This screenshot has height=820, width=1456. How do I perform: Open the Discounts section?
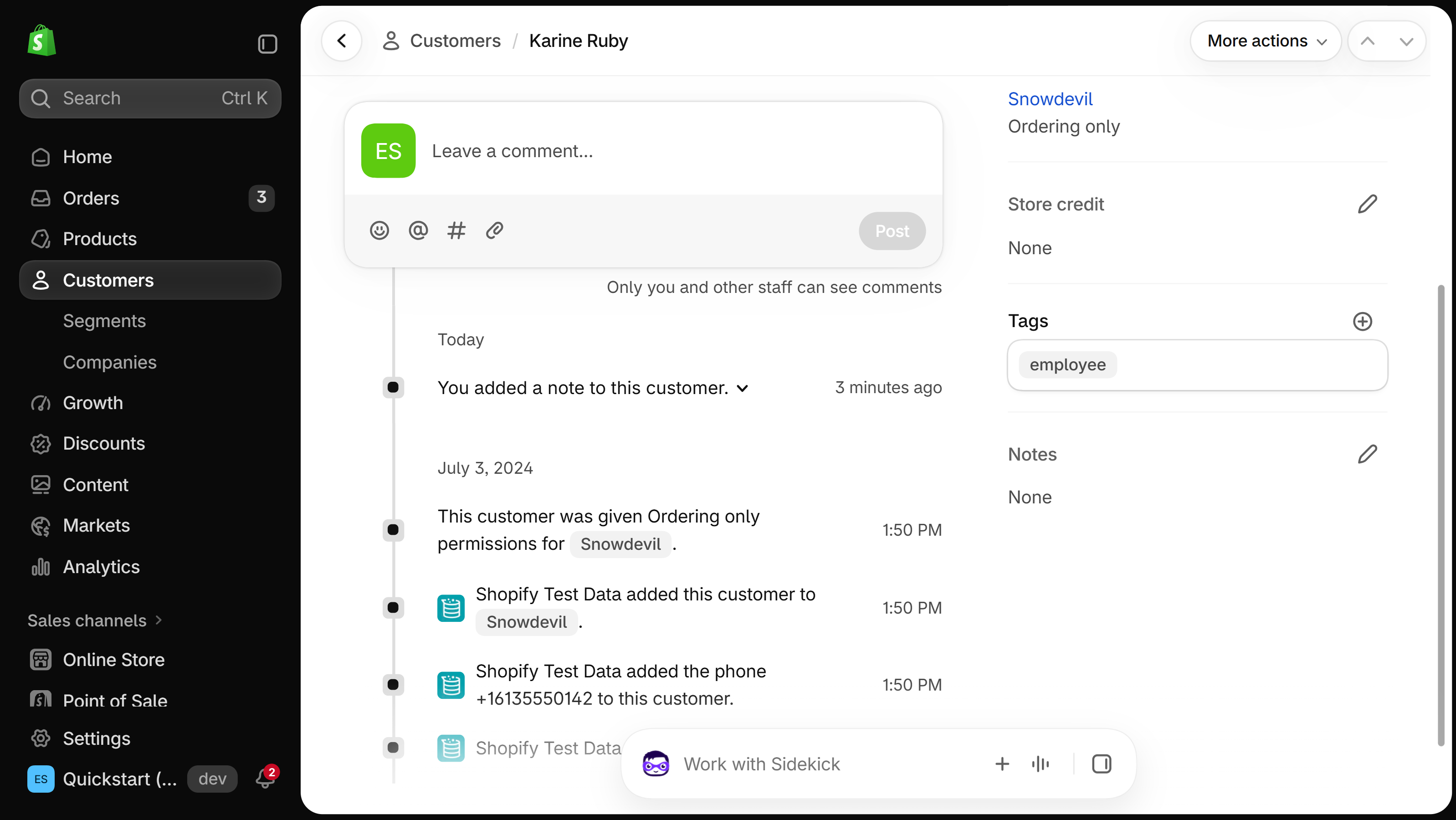[150, 443]
